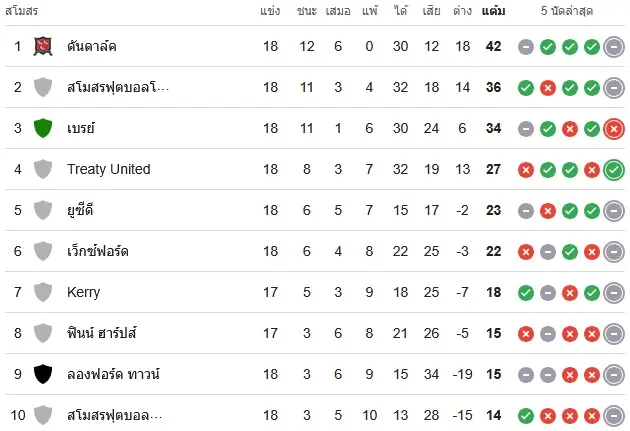Click the grey draw icon in ดันดาล์ค's latest match

[x=614, y=47]
